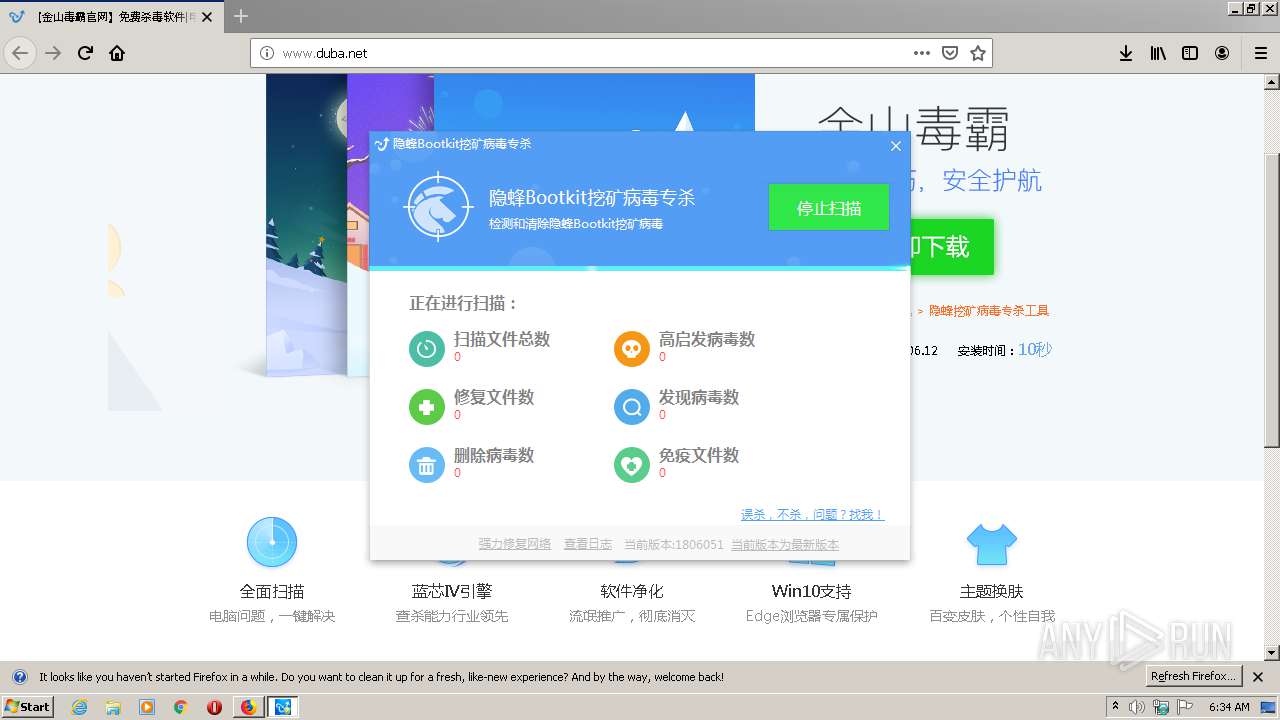The height and width of the screenshot is (720, 1280).
Task: Launch Internet Explorer from taskbar
Action: (x=79, y=707)
